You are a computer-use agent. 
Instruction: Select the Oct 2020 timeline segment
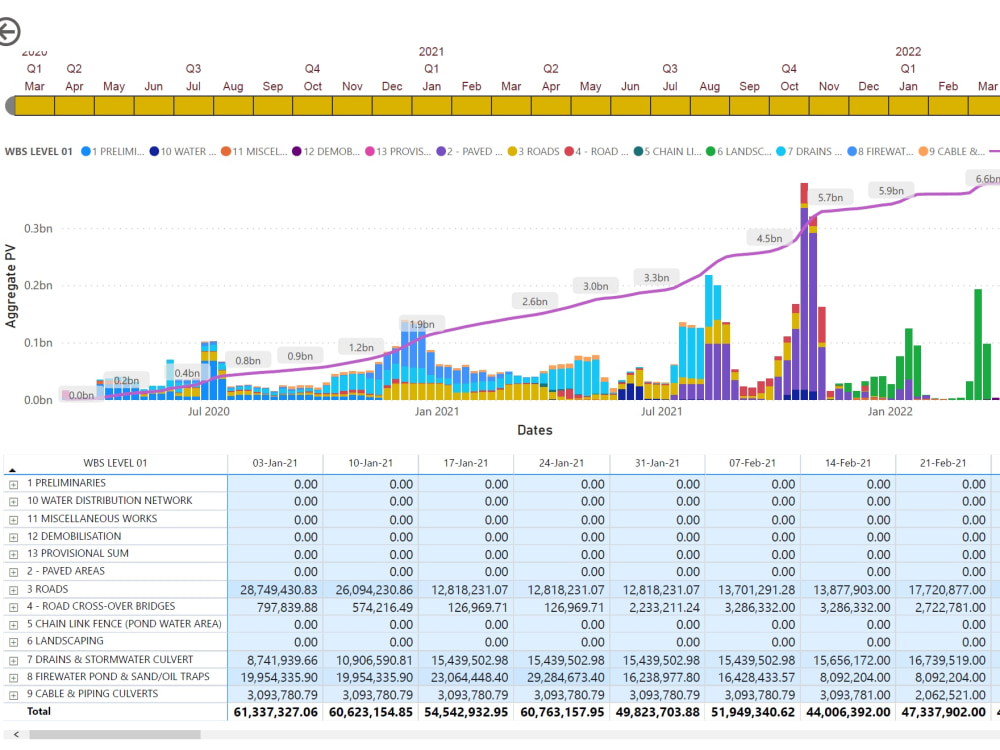pyautogui.click(x=312, y=105)
